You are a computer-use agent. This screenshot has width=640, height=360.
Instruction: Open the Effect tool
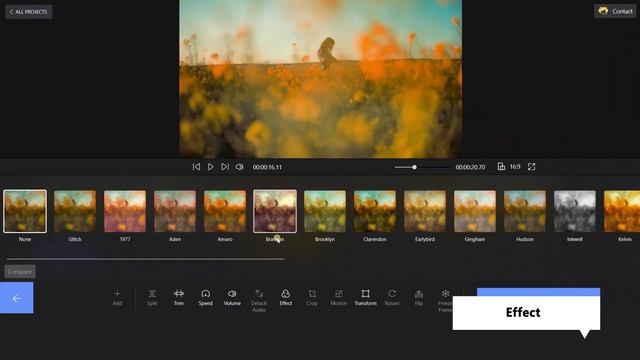point(286,298)
